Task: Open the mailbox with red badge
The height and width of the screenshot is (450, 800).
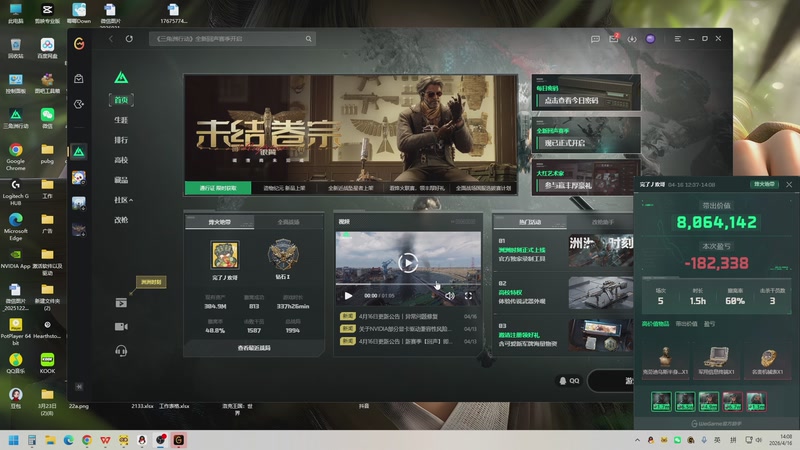Action: tap(614, 39)
